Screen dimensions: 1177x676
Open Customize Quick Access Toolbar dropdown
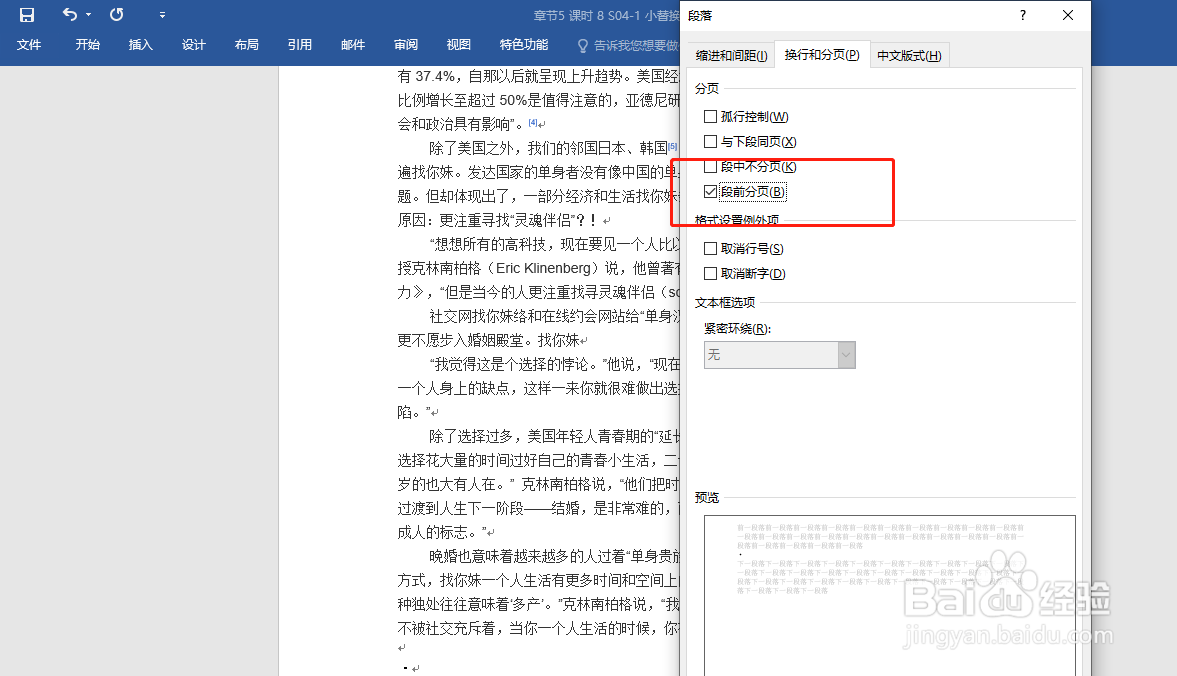[162, 15]
